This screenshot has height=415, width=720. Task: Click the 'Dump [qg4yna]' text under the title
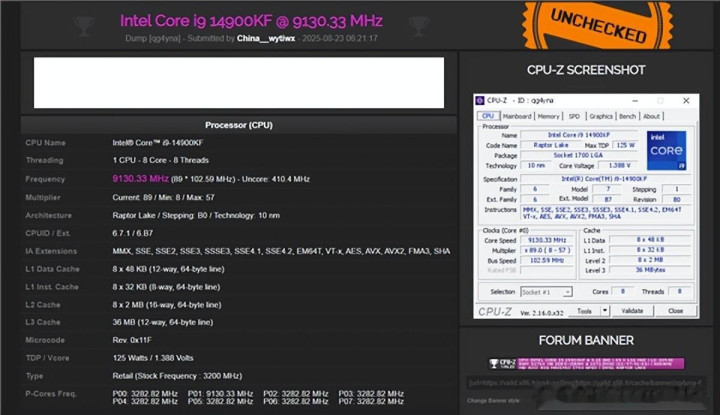(152, 38)
